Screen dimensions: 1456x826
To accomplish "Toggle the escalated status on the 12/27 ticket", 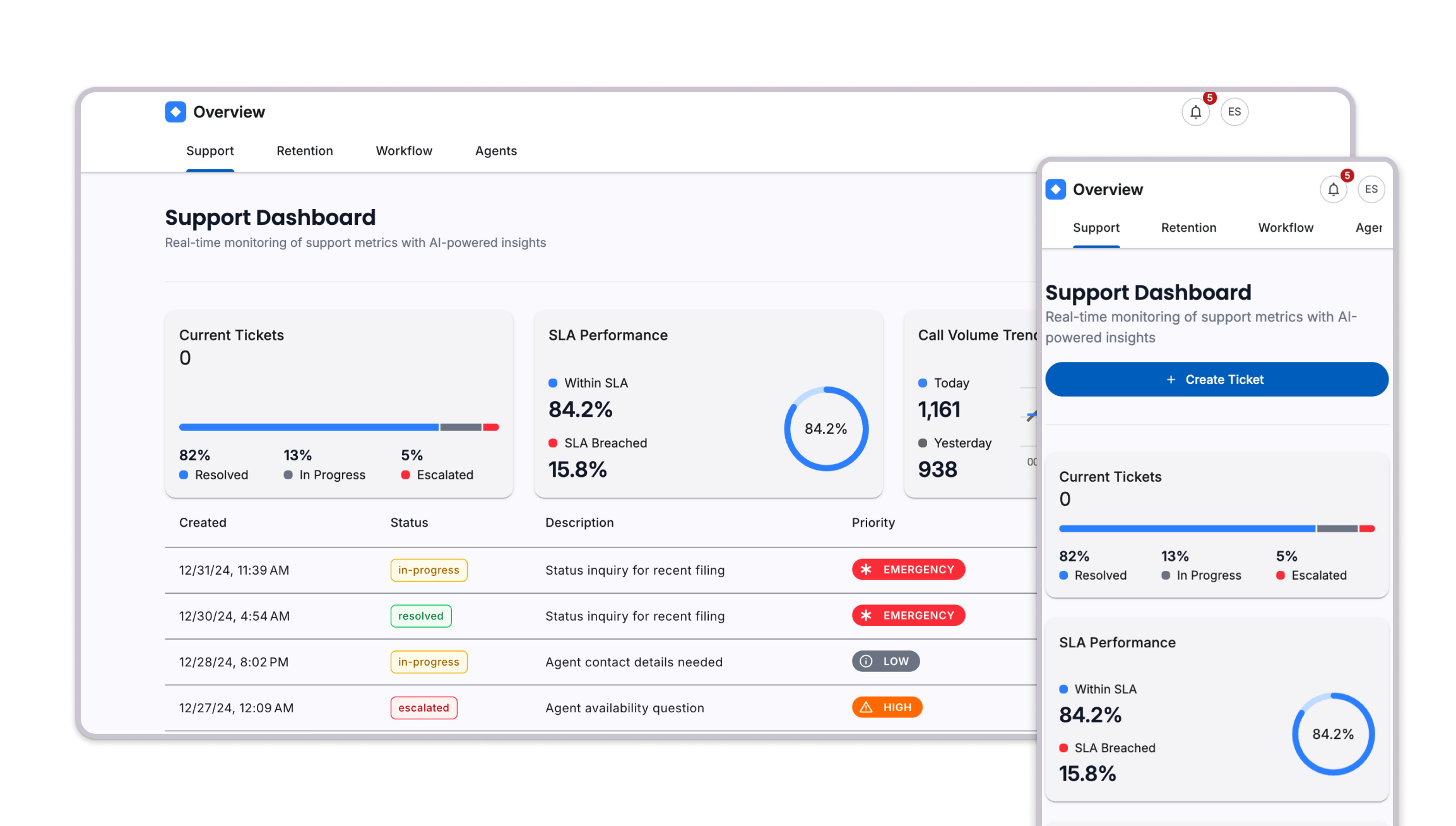I will point(423,707).
